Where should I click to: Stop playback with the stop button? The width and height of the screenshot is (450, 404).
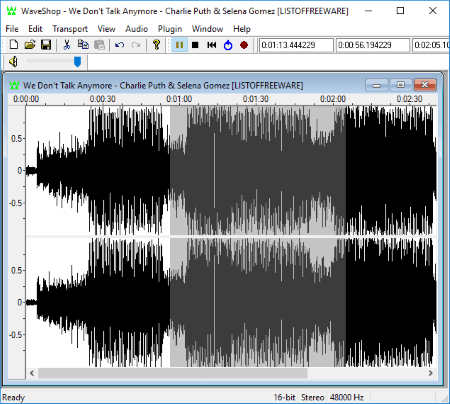click(x=195, y=45)
